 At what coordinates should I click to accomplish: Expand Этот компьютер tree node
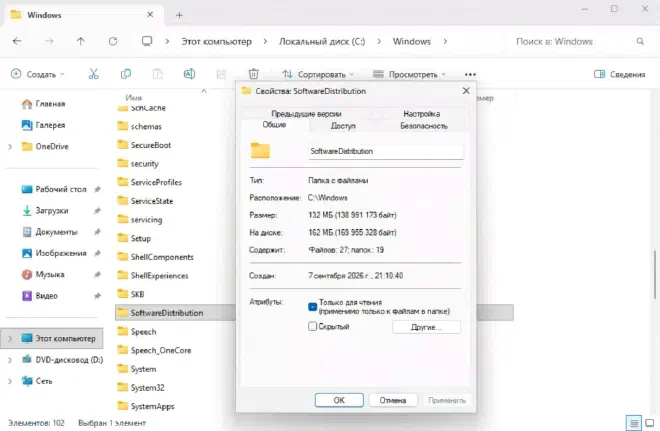click(x=10, y=338)
